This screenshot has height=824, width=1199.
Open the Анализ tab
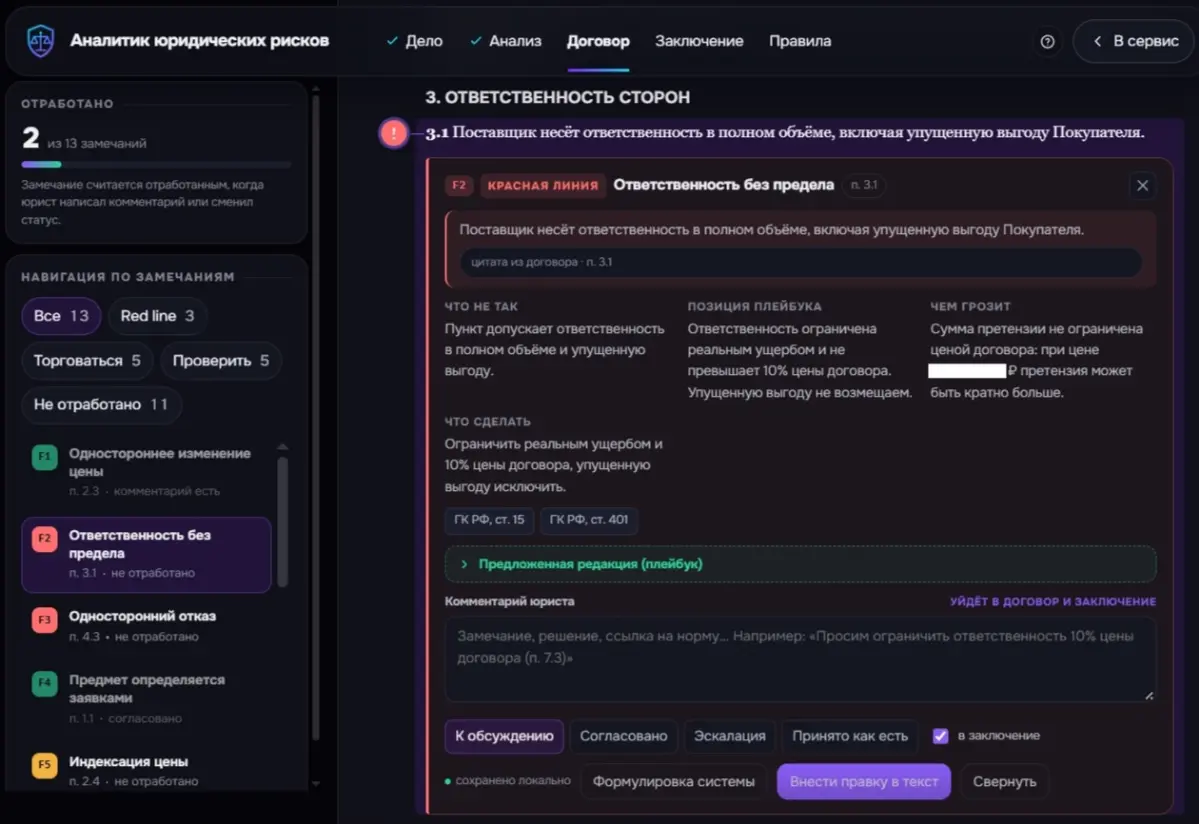(x=505, y=41)
